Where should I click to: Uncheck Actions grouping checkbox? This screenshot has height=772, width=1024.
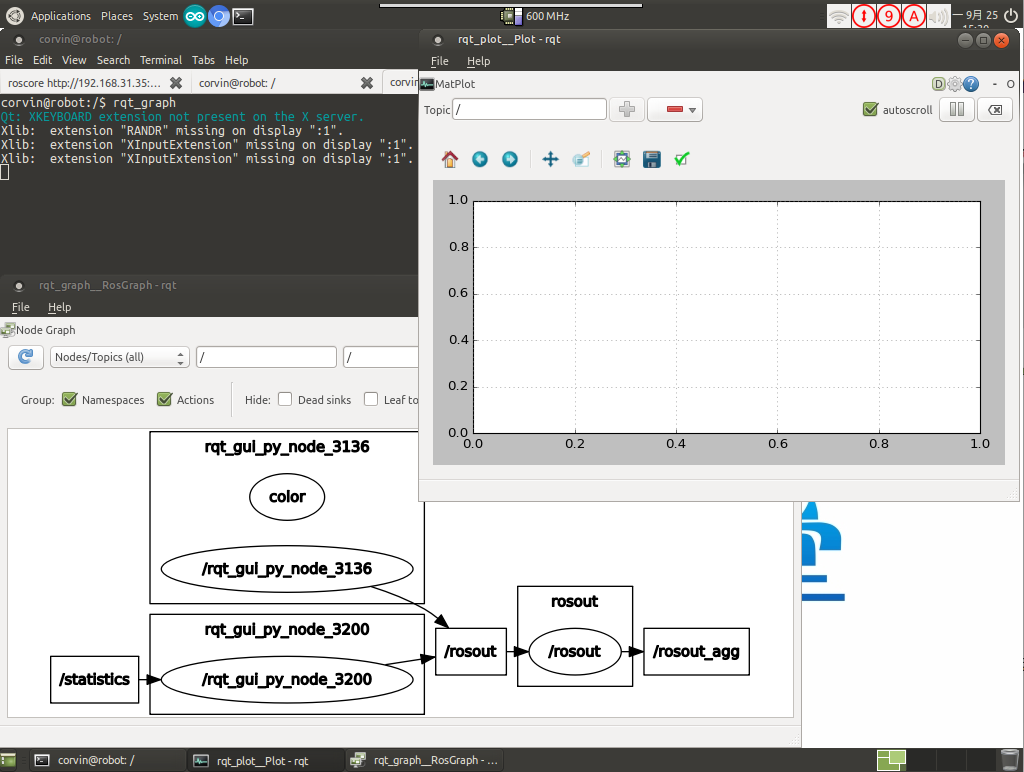[x=165, y=399]
